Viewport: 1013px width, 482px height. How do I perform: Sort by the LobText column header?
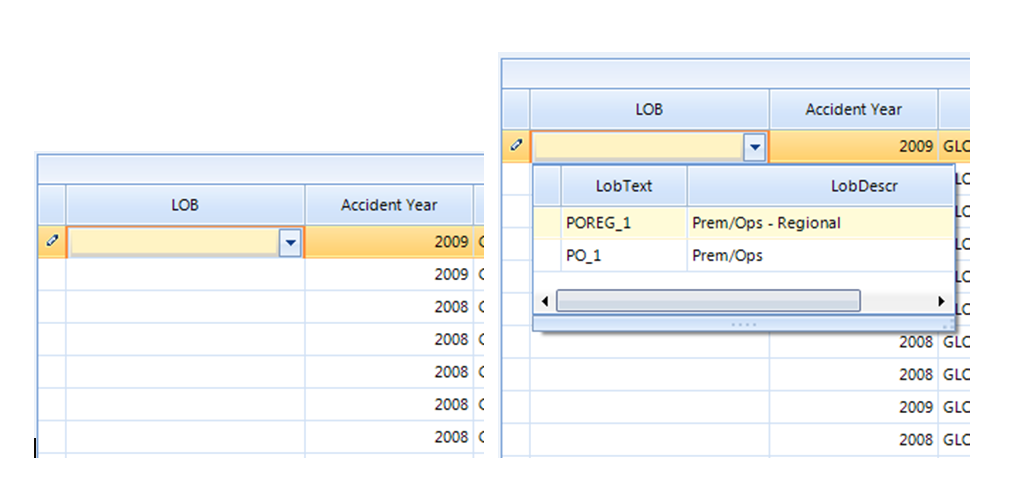[x=624, y=186]
